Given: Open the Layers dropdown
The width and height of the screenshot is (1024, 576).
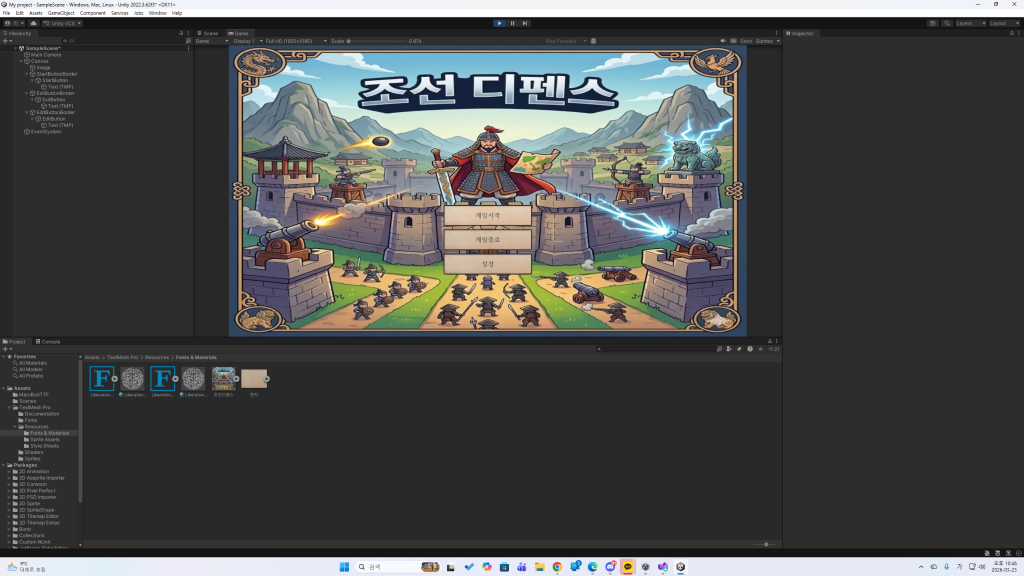Looking at the screenshot, I should point(966,23).
